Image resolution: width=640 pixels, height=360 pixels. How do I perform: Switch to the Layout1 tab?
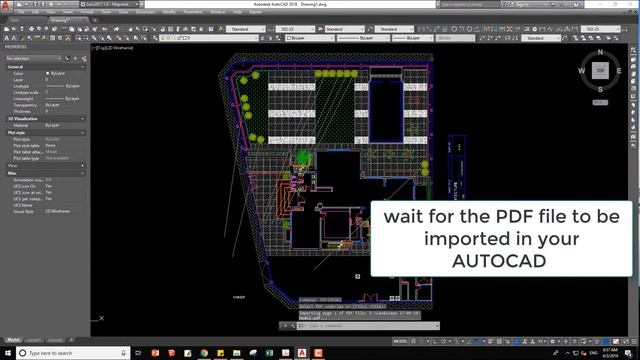point(33,340)
